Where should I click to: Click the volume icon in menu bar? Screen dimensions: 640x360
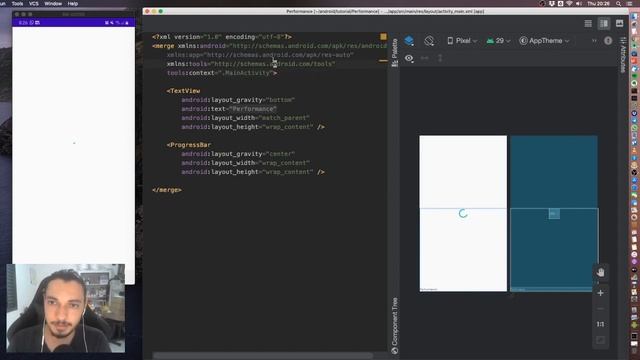pyautogui.click(x=578, y=3)
